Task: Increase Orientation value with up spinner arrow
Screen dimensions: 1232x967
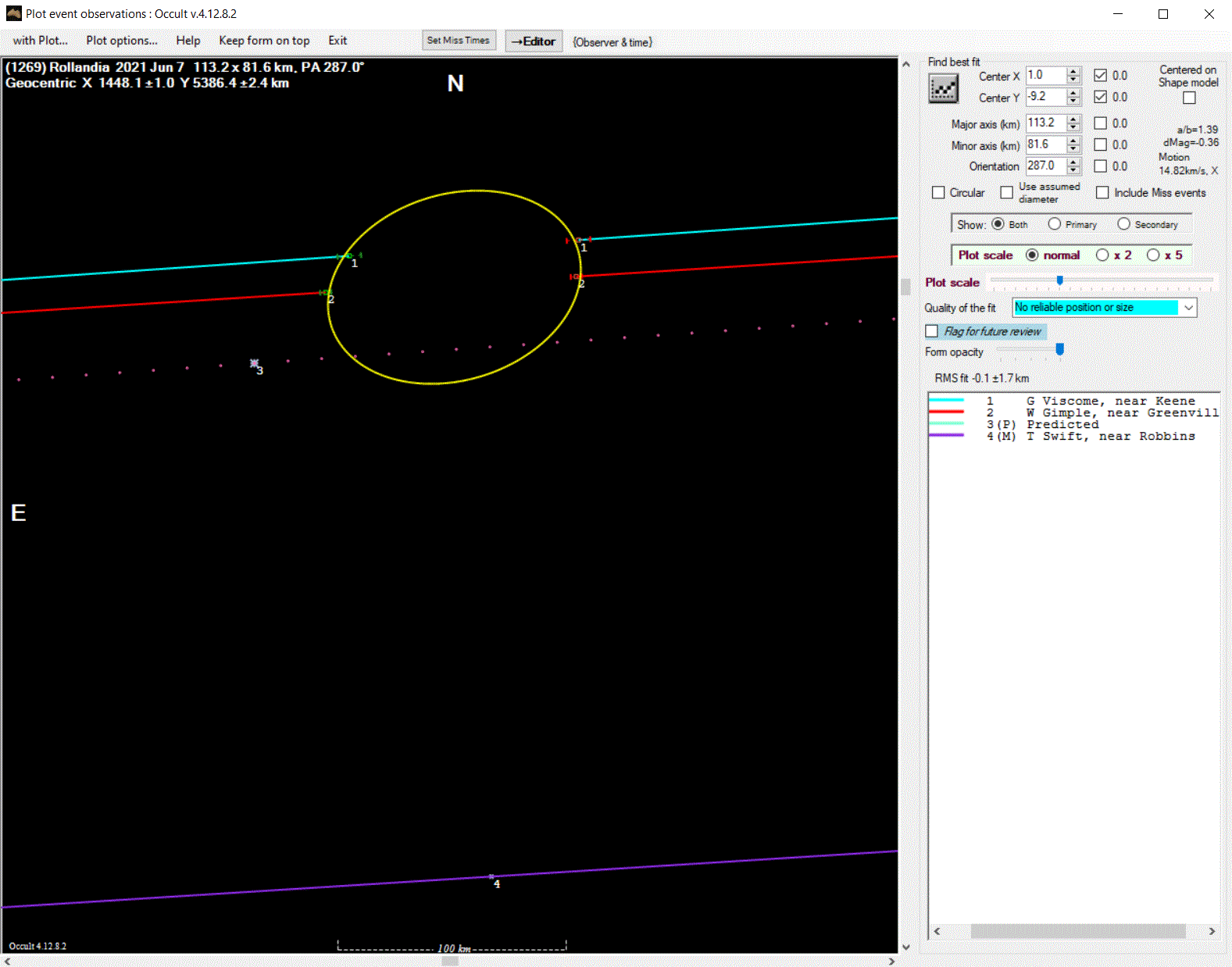Action: (x=1073, y=162)
